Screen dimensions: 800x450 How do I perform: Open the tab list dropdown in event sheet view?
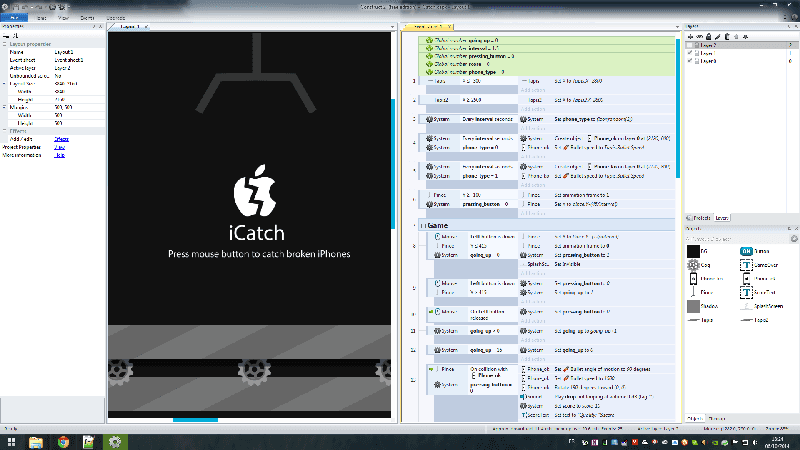(677, 27)
